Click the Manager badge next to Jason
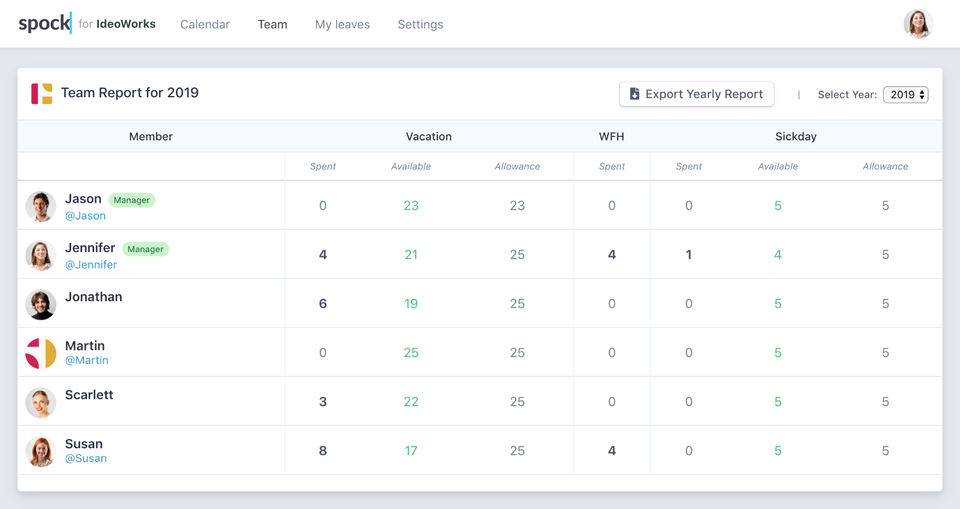Viewport: 960px width, 509px height. tap(131, 200)
